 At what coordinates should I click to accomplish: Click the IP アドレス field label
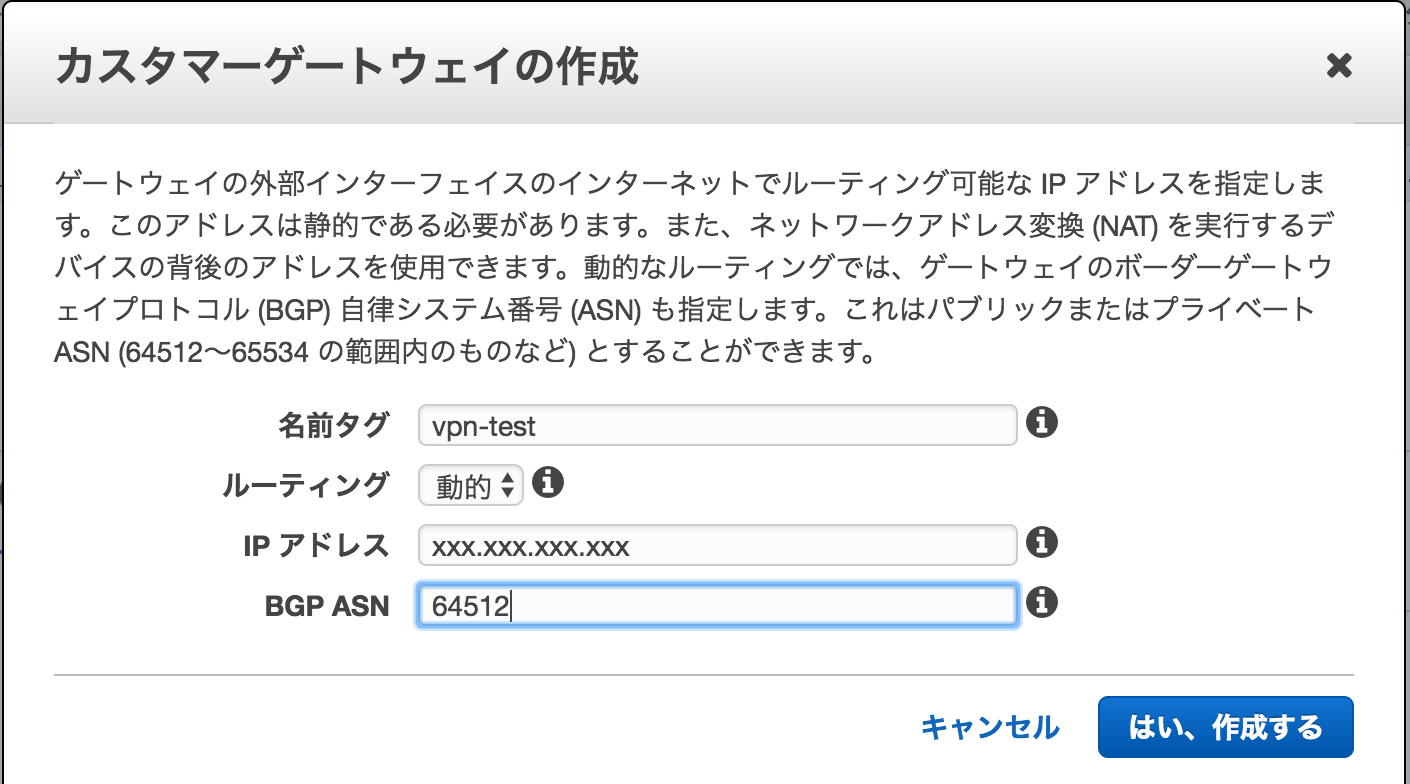pyautogui.click(x=315, y=545)
